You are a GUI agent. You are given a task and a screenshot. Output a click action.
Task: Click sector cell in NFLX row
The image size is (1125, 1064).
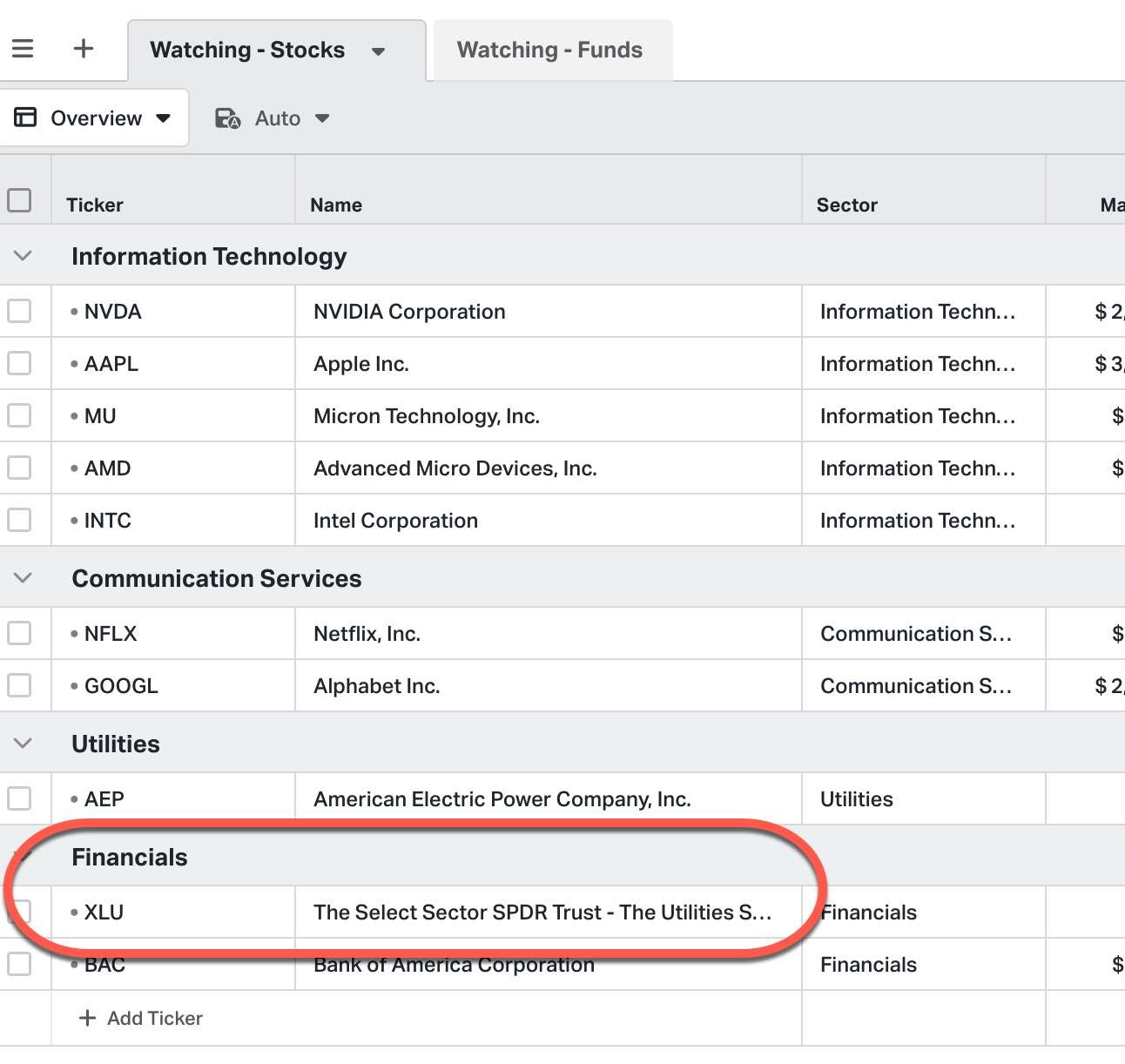(x=923, y=634)
